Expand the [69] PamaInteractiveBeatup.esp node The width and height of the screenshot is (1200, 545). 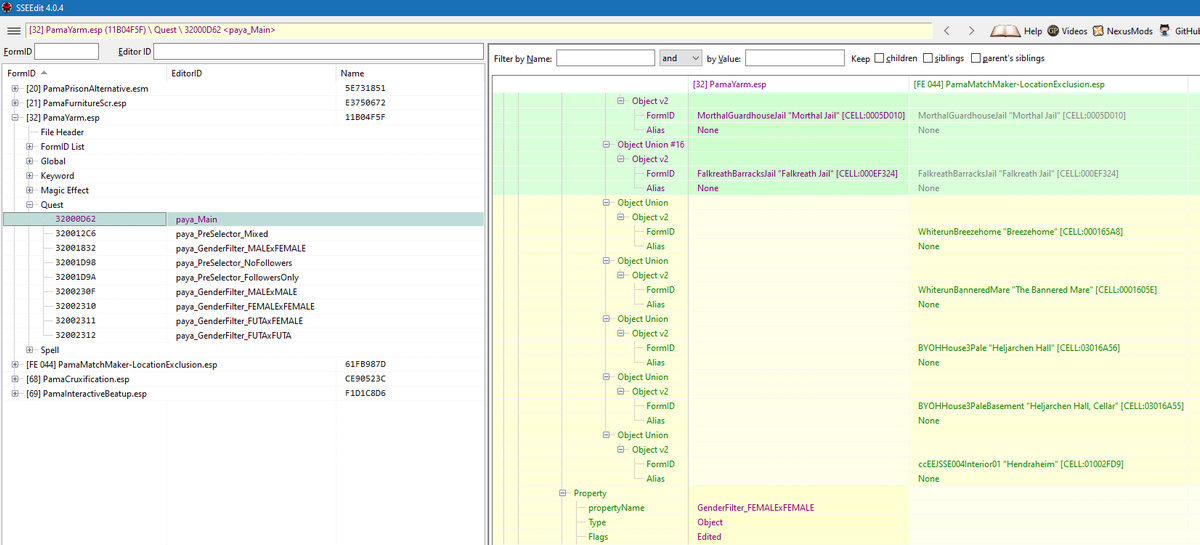pyautogui.click(x=15, y=393)
